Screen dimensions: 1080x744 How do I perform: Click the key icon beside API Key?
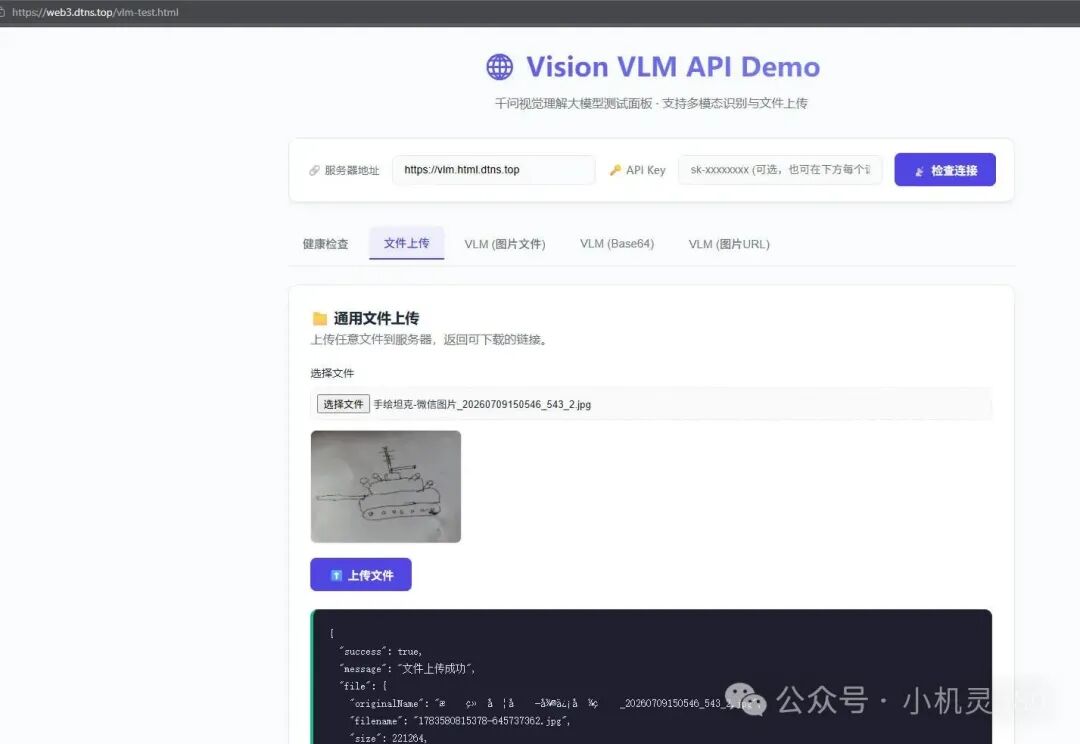[x=615, y=170]
